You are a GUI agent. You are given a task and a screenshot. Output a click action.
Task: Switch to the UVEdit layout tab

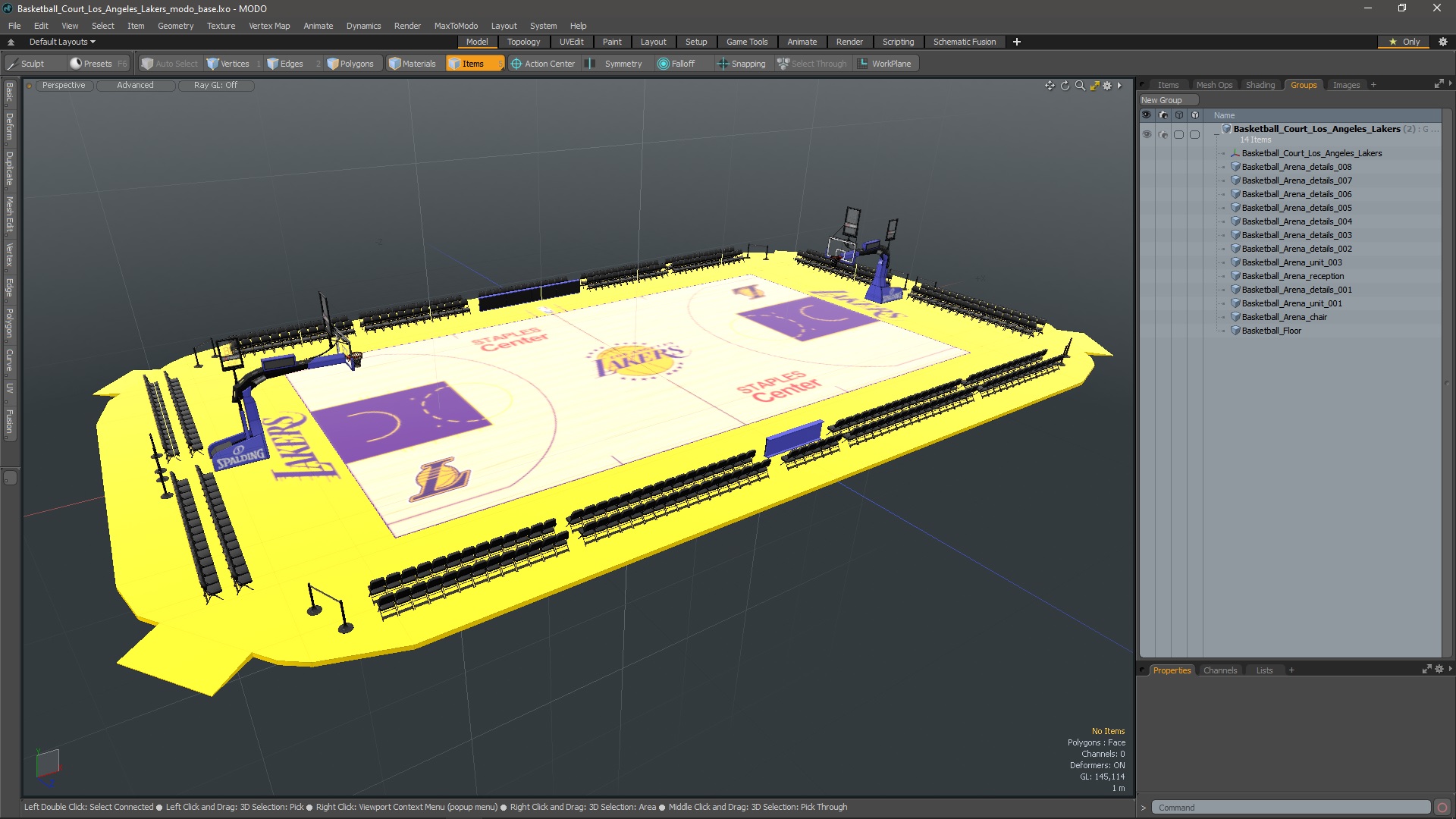coord(571,42)
